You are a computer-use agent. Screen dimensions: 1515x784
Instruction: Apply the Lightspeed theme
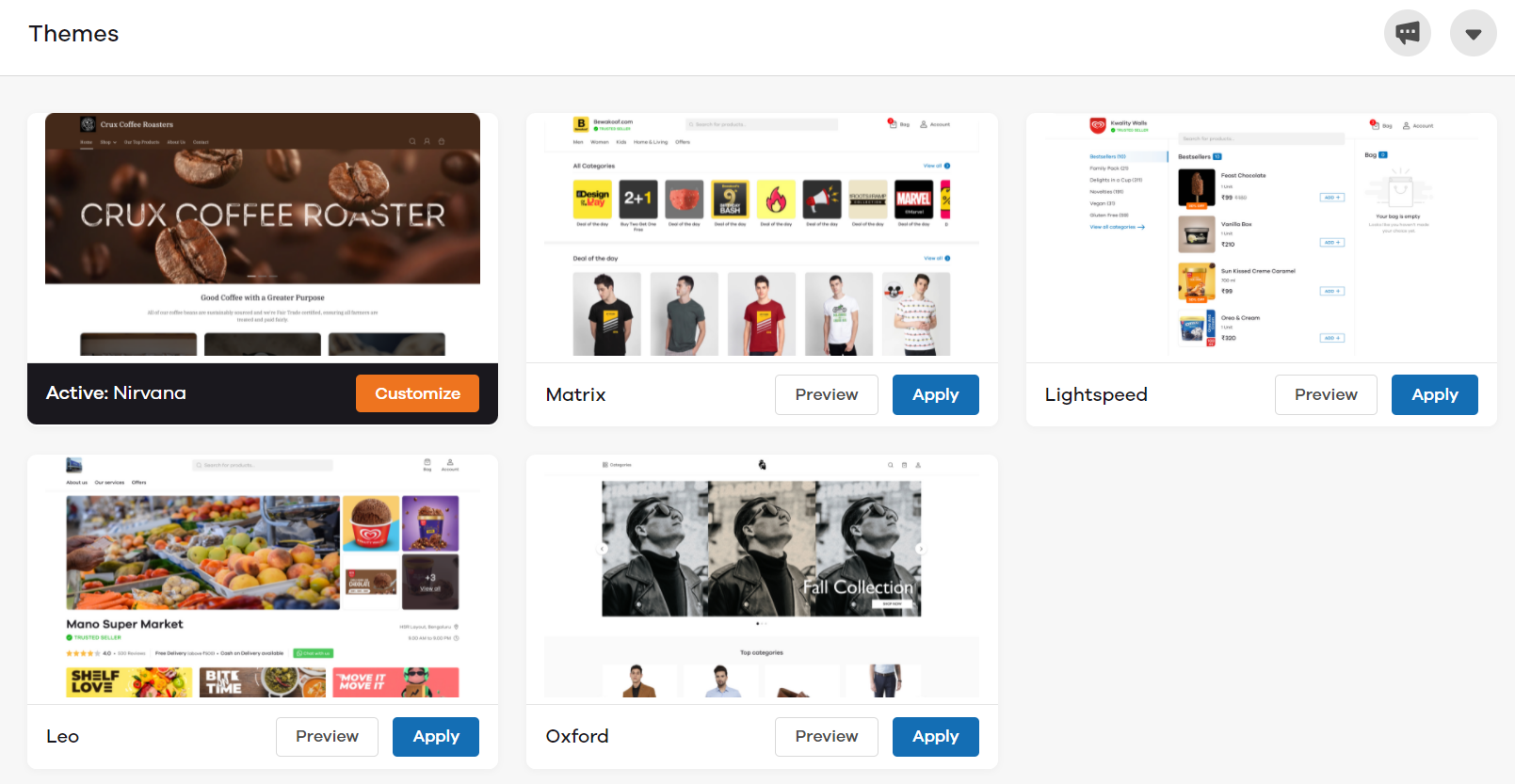click(1434, 394)
